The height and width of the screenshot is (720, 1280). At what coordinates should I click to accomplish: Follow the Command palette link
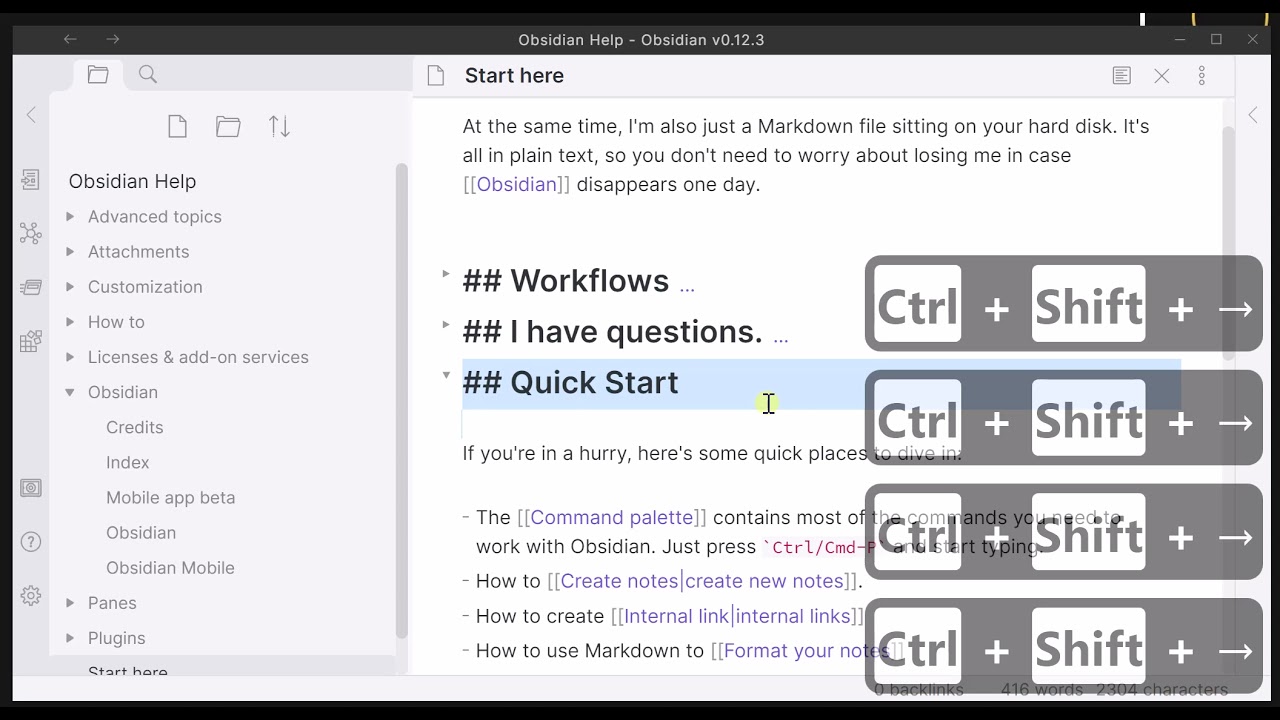click(612, 517)
